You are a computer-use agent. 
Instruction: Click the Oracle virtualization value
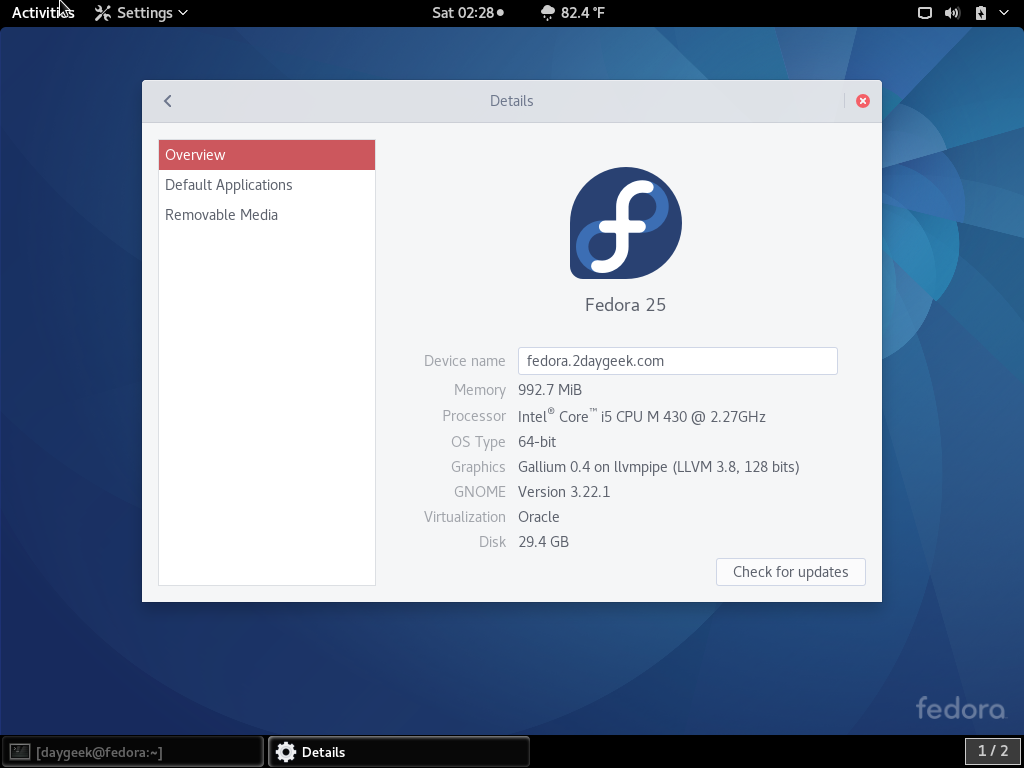point(539,517)
